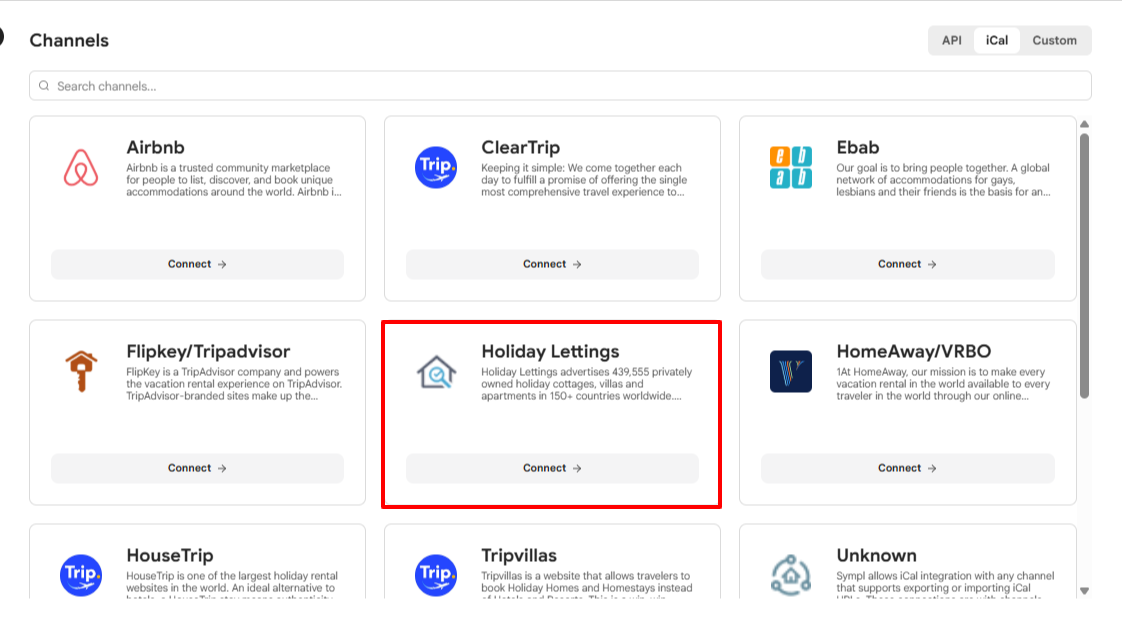Connect the ClearTrip channel
Screen dimensions: 1122x618
(x=552, y=264)
